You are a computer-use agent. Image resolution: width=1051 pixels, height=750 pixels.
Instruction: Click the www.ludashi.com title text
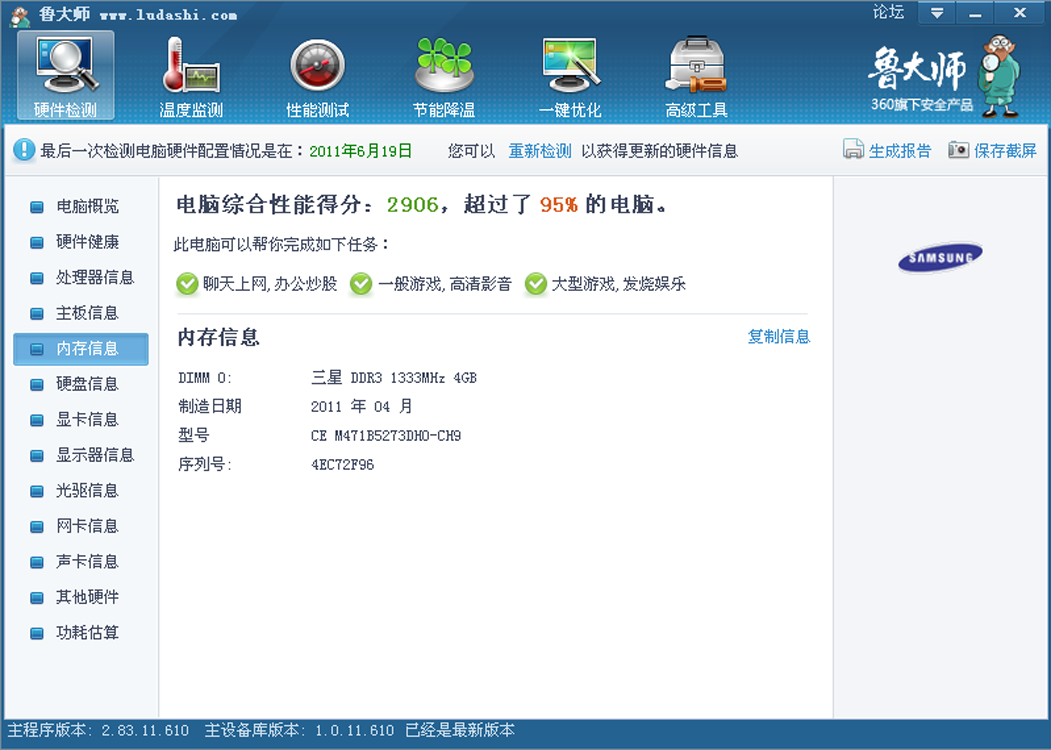168,15
